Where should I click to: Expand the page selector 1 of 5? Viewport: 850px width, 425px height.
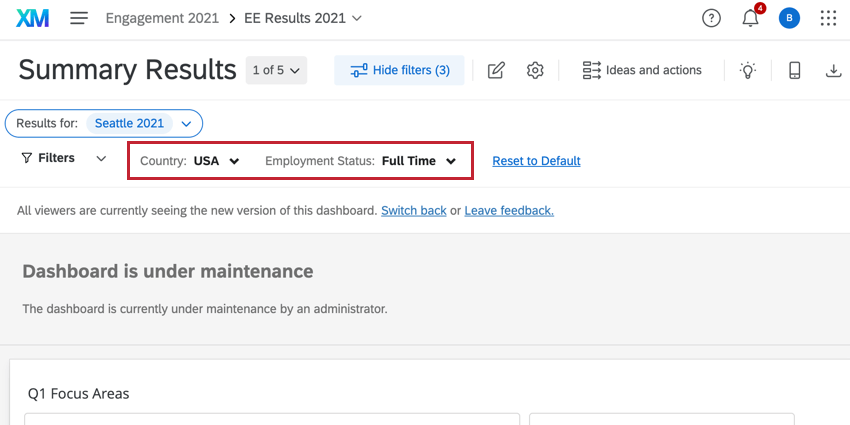pyautogui.click(x=277, y=70)
